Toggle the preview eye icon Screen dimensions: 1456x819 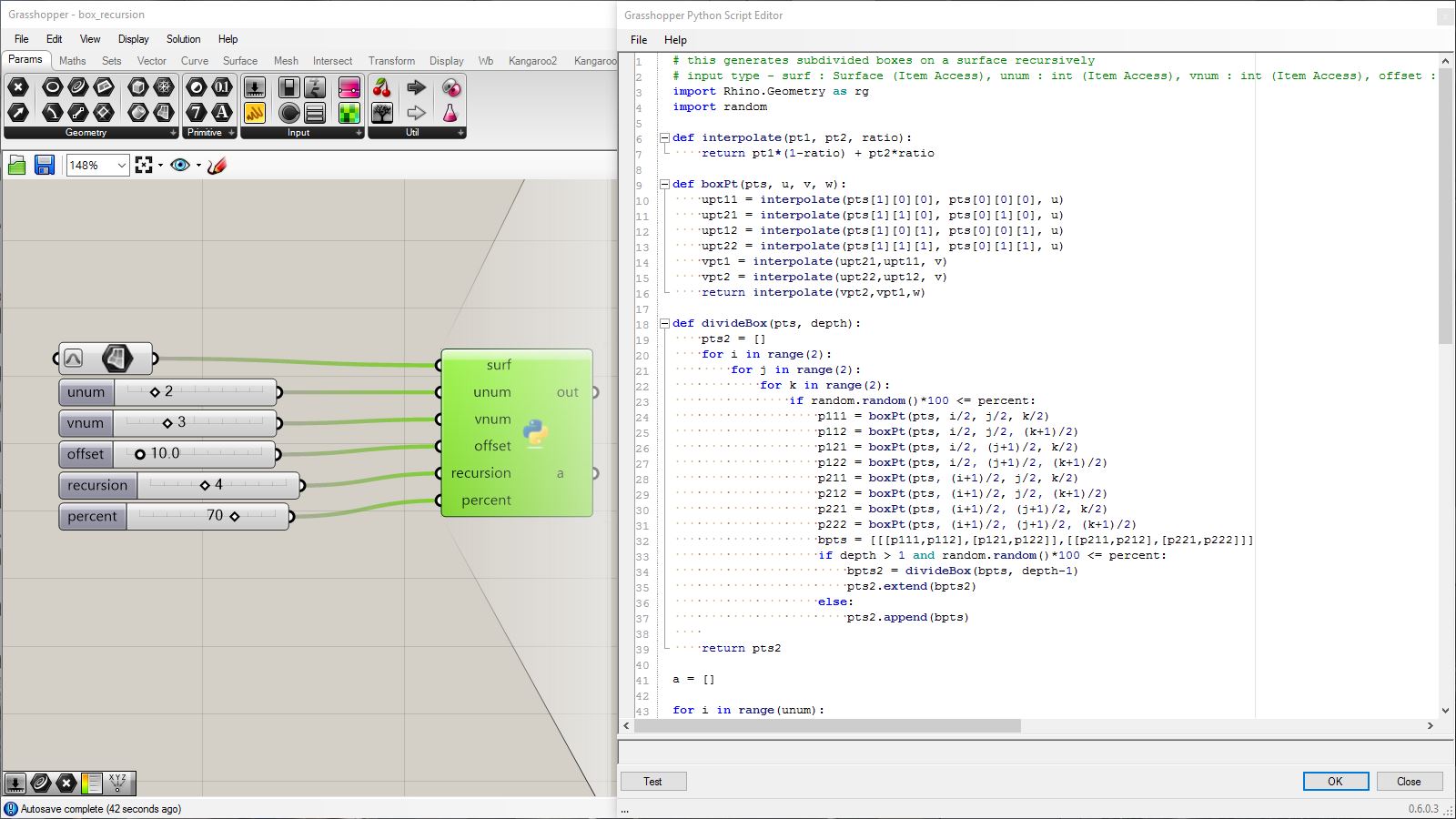[180, 165]
